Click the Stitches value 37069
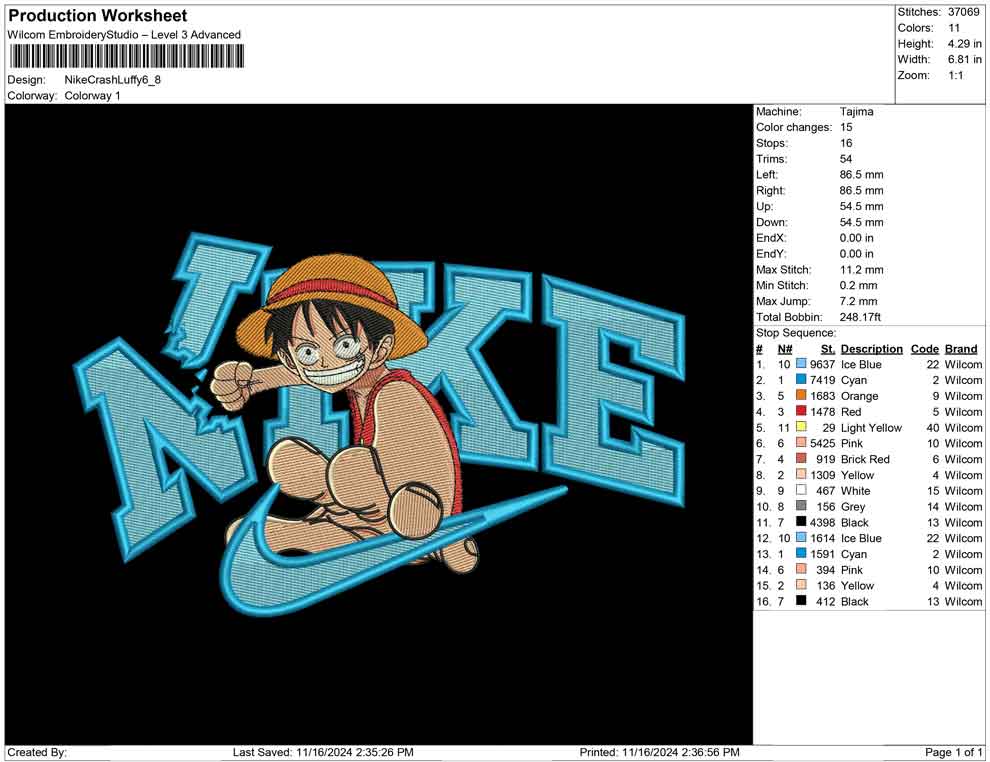This screenshot has width=990, height=762. (x=963, y=12)
